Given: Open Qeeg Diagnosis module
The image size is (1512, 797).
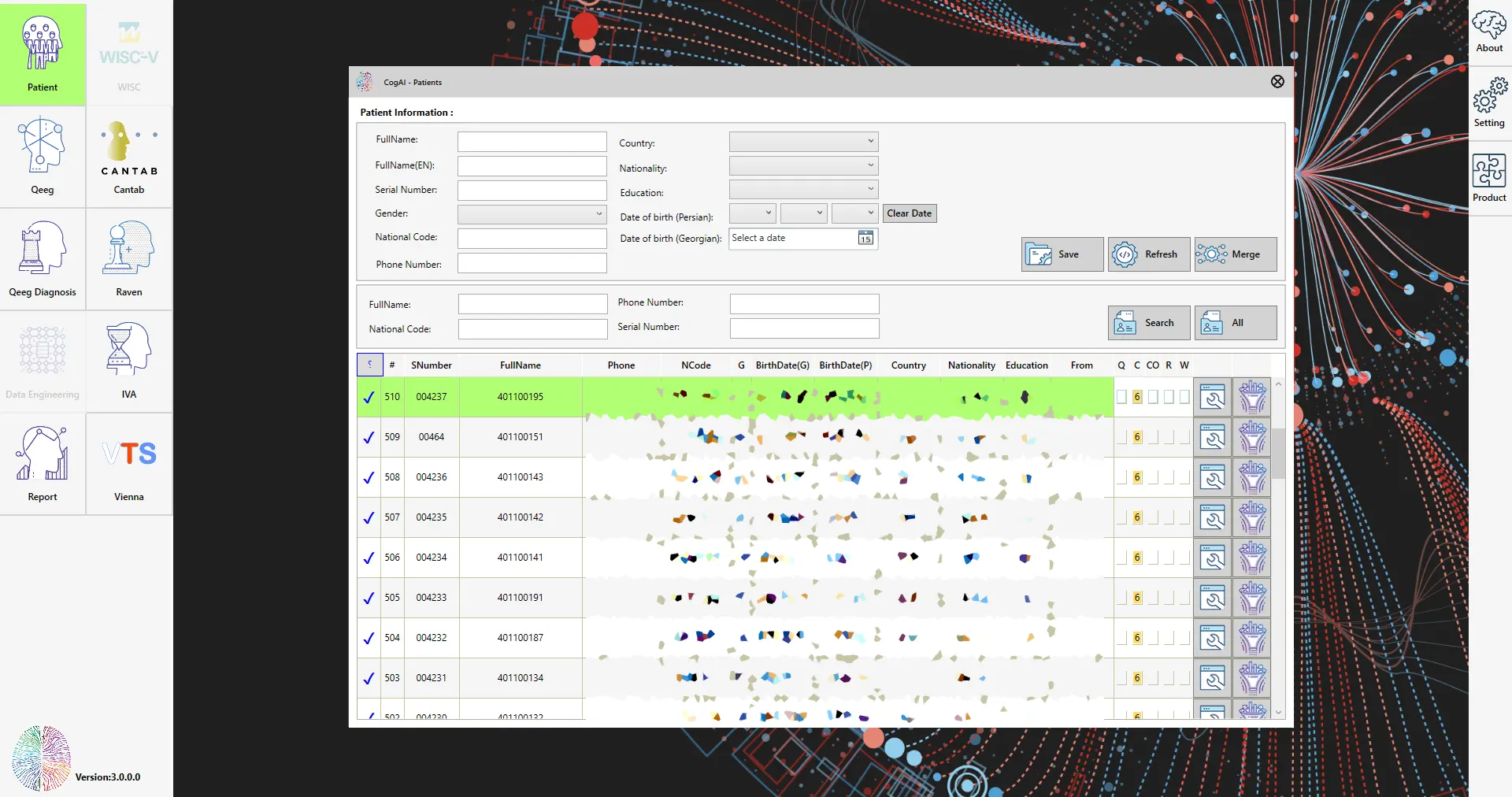Looking at the screenshot, I should pyautogui.click(x=43, y=258).
